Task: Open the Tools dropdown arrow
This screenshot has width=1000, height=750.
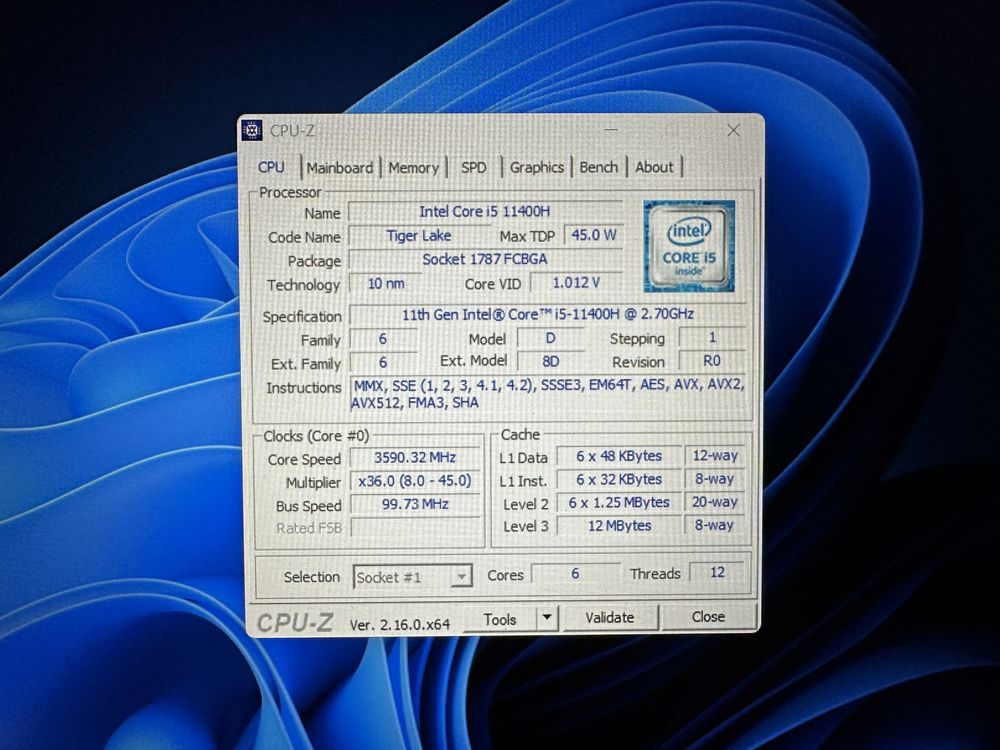Action: click(547, 618)
